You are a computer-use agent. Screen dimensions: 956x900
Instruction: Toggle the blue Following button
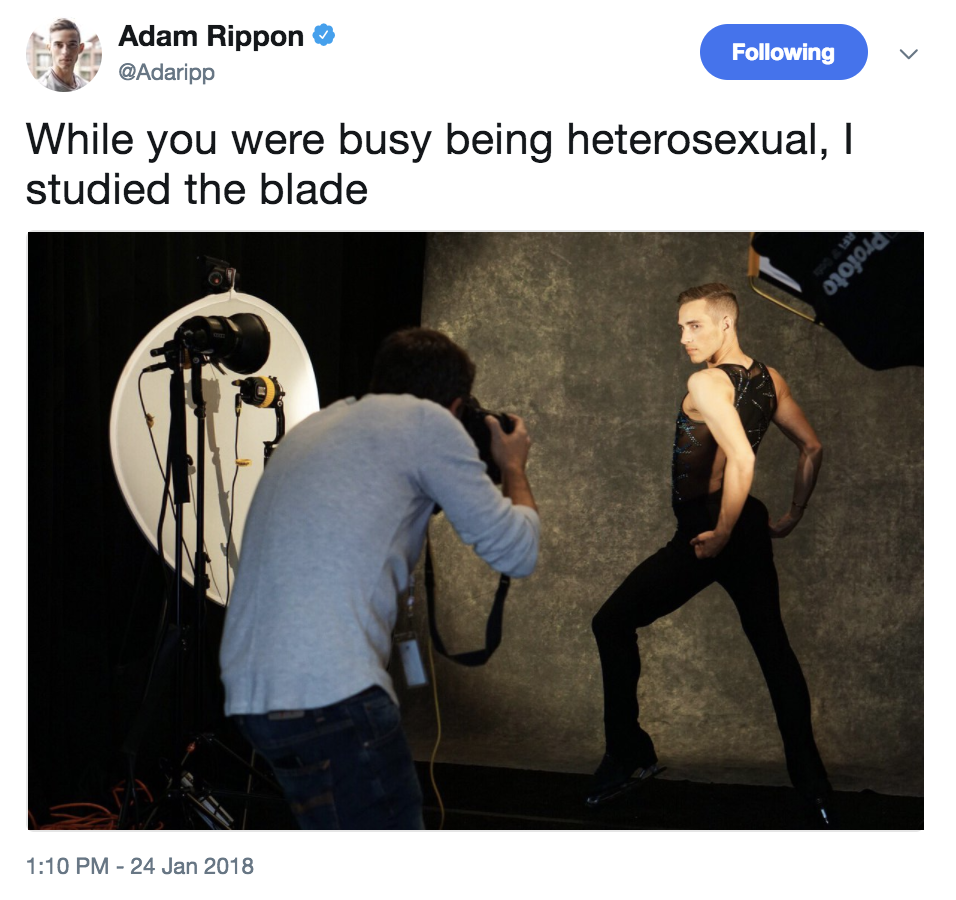click(x=783, y=52)
